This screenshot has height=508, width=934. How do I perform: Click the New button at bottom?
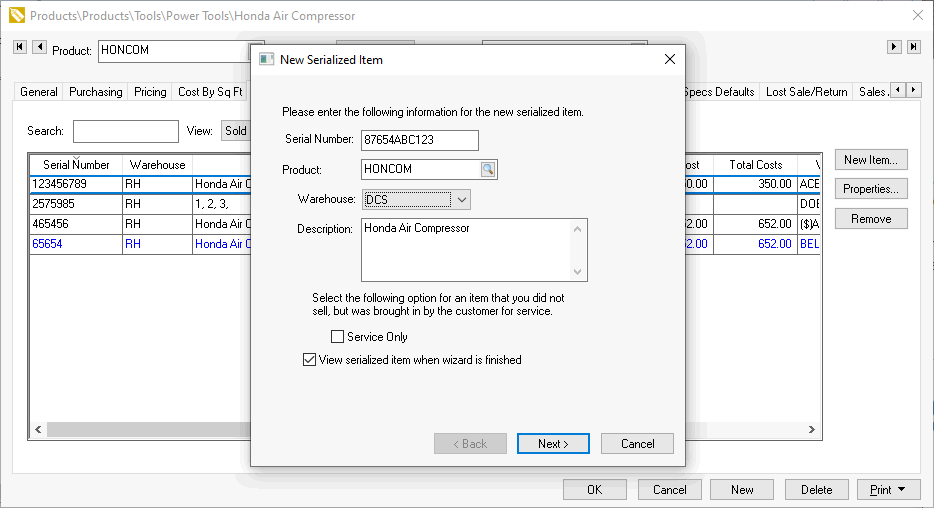[742, 490]
